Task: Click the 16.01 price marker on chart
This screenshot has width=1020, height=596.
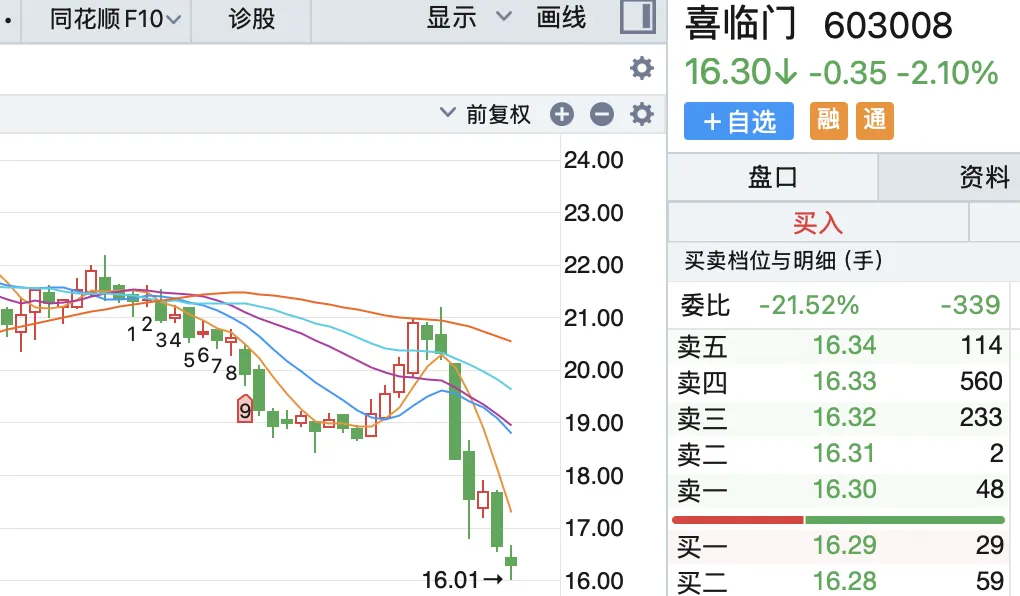Action: (x=452, y=578)
